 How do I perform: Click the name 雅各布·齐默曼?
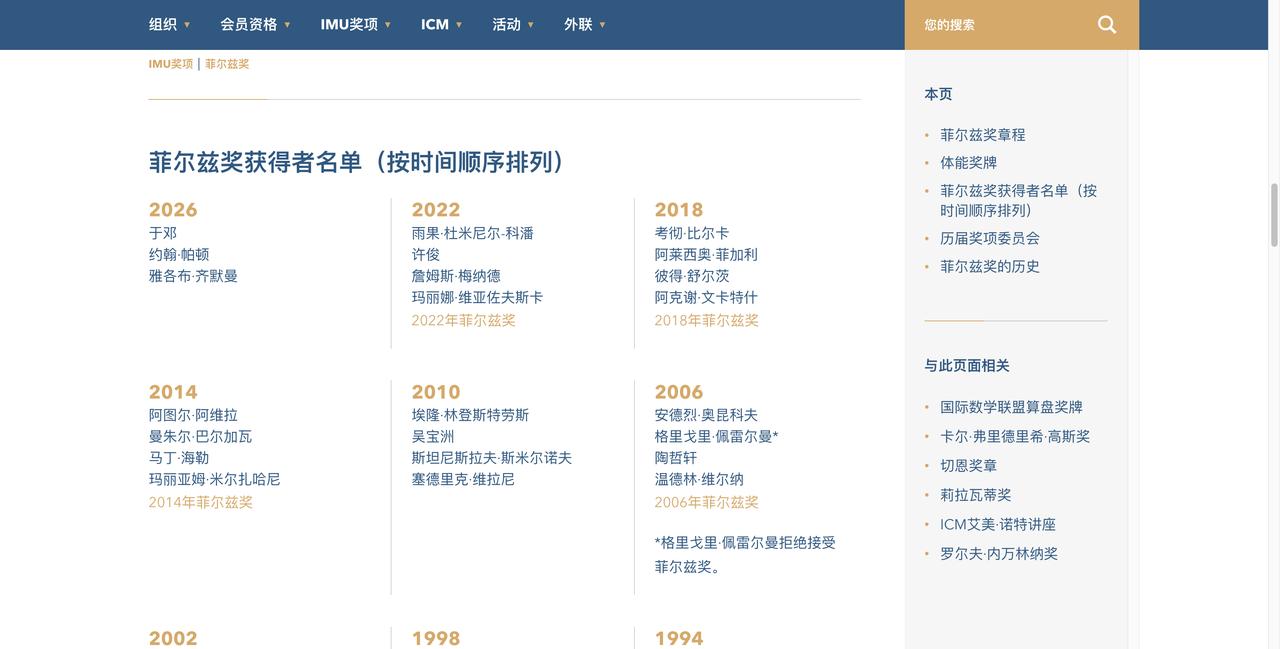pyautogui.click(x=194, y=276)
